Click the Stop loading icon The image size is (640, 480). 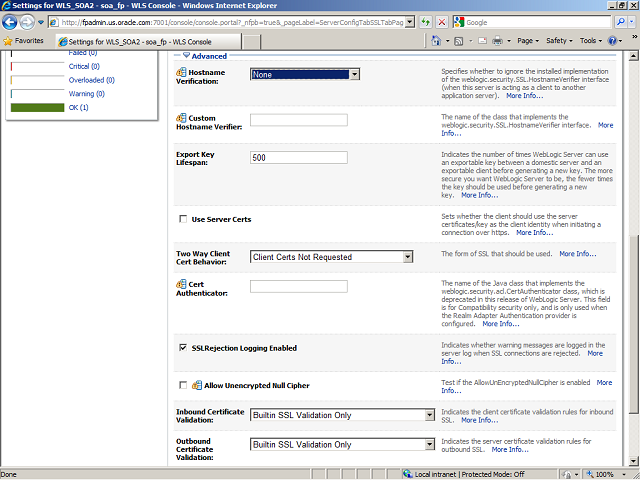442,22
